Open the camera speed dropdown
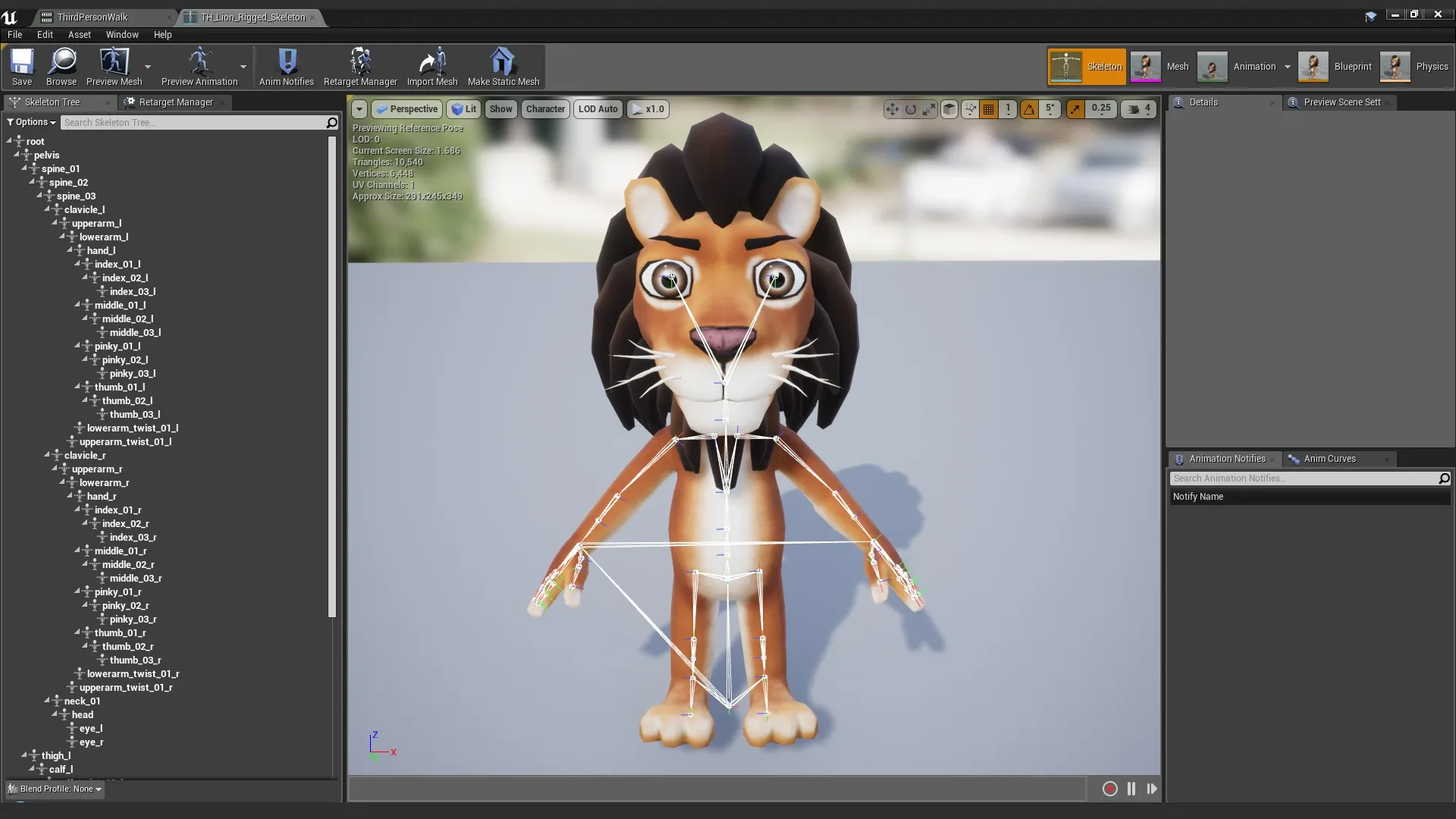The width and height of the screenshot is (1456, 819). point(1139,109)
